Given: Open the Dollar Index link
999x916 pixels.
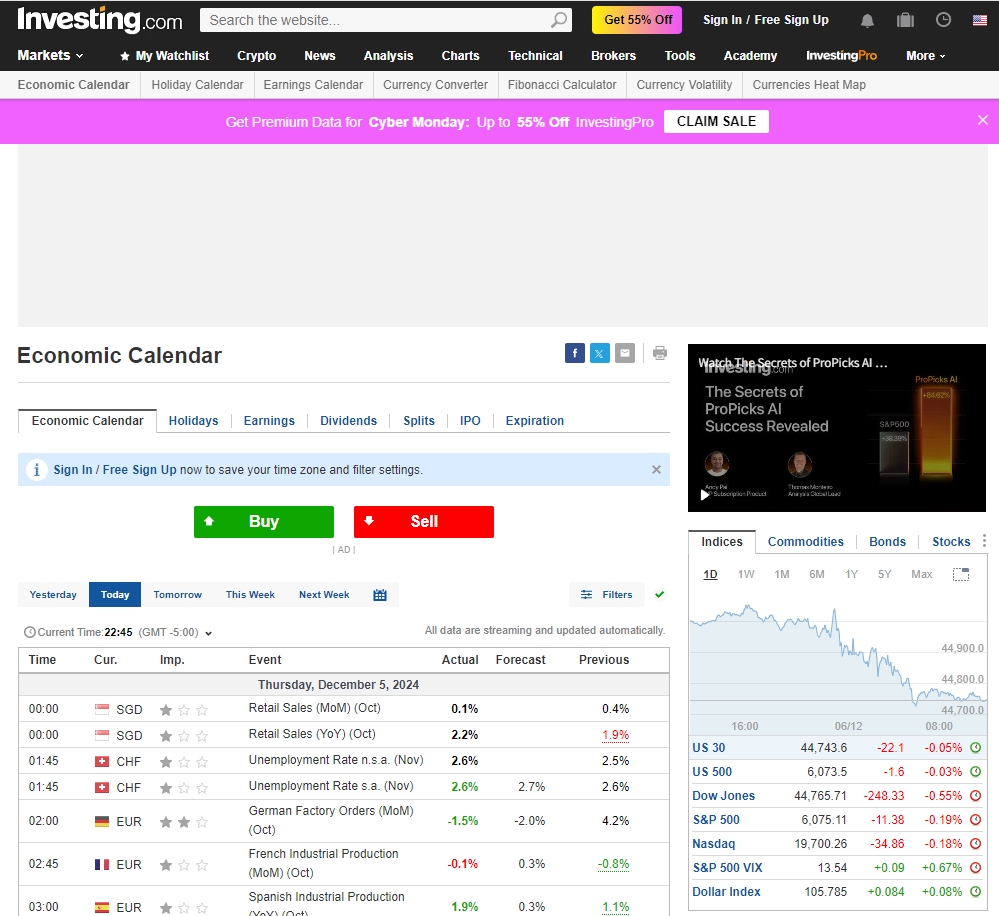Looking at the screenshot, I should [x=726, y=892].
